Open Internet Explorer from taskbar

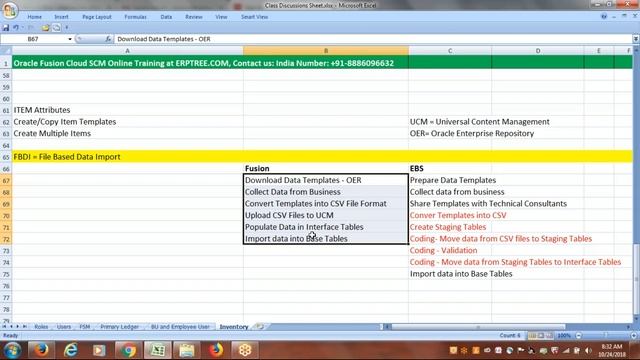coord(71,351)
